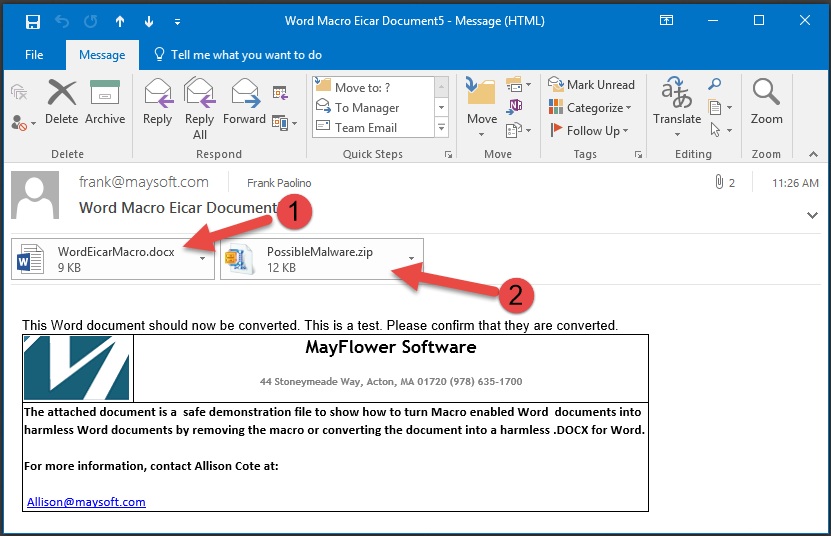Go to the next item using down arrow
The height and width of the screenshot is (536, 831).
(149, 21)
